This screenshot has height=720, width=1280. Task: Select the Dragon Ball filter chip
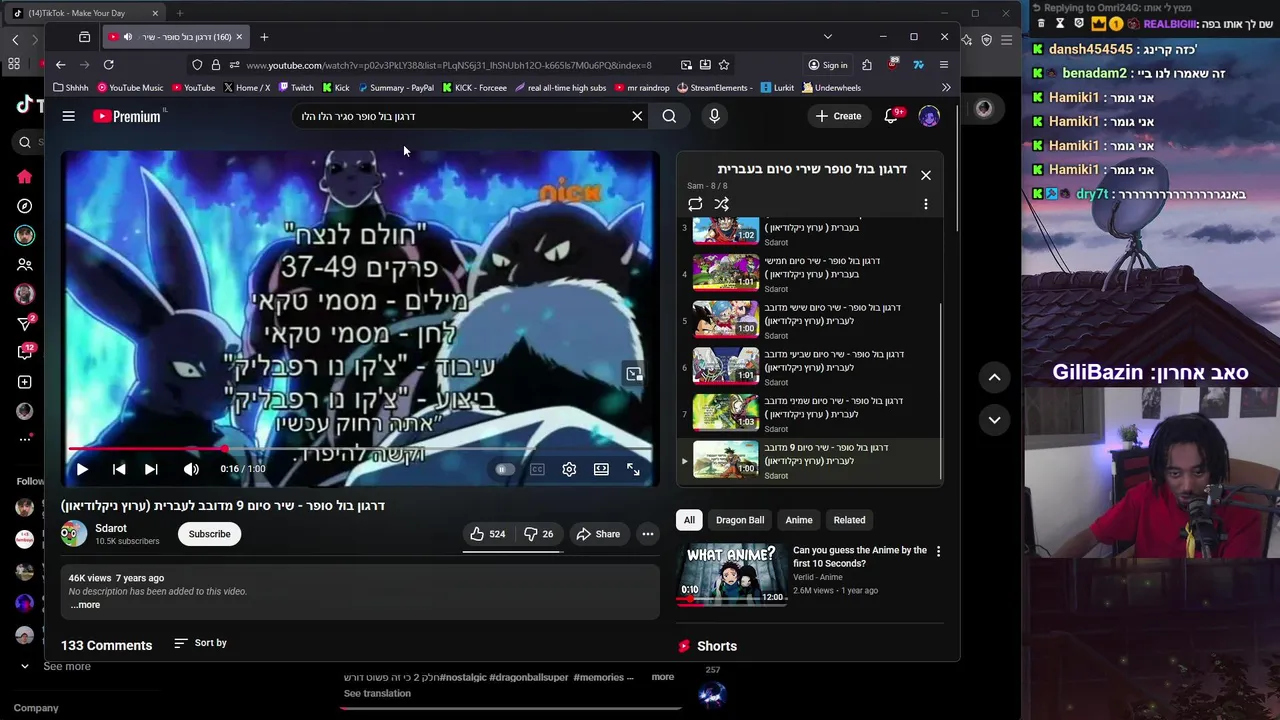tap(740, 520)
